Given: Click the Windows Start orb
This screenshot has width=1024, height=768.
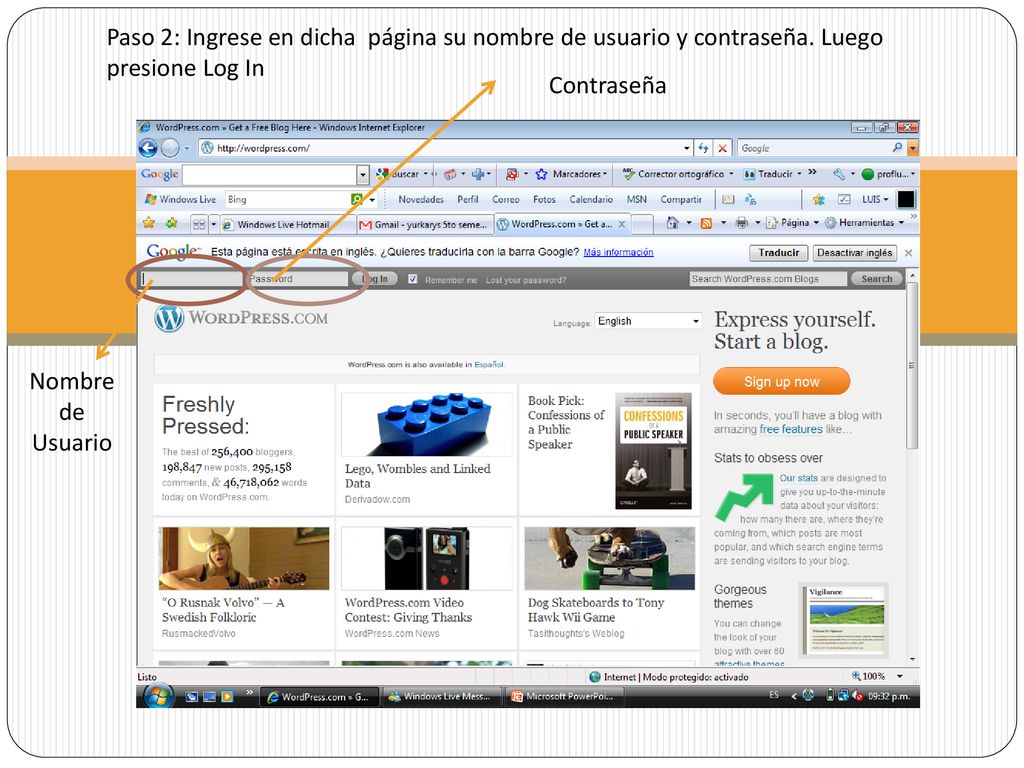Looking at the screenshot, I should (x=158, y=696).
